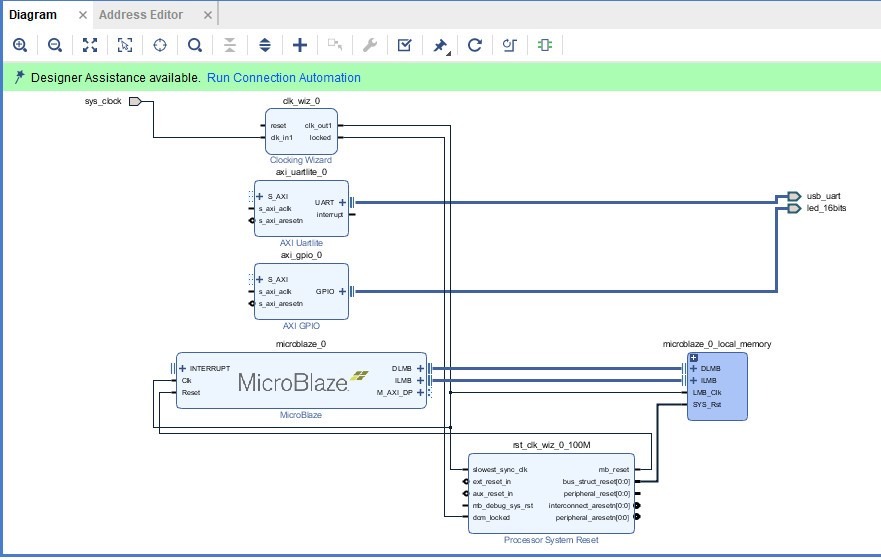881x560 pixels.
Task: Regenerate layout with the circular arrow icon
Action: click(475, 45)
